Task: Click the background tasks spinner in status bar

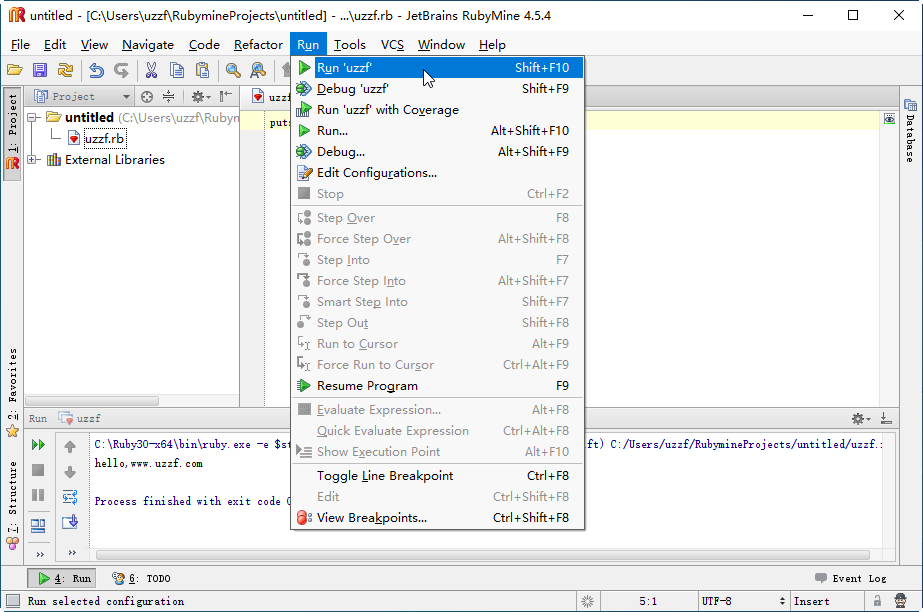Action: 587,601
